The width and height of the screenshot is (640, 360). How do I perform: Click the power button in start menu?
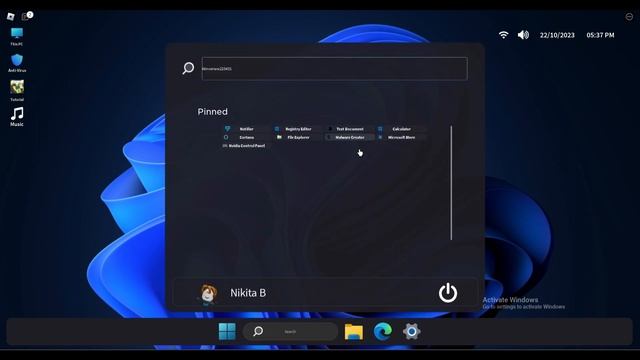(448, 293)
